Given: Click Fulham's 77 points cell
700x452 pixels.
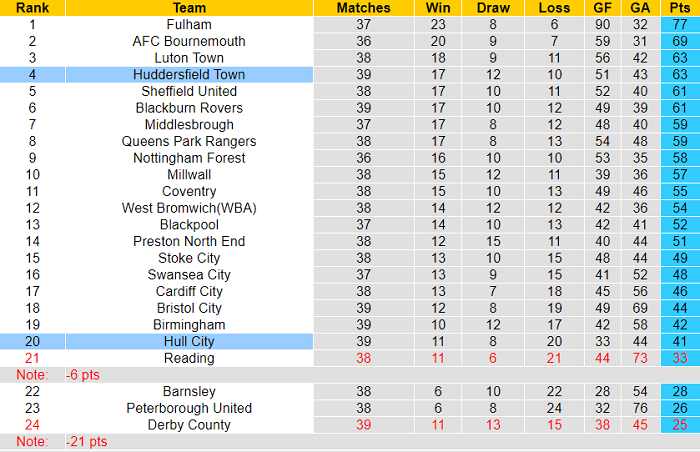Looking at the screenshot, I should tap(680, 24).
